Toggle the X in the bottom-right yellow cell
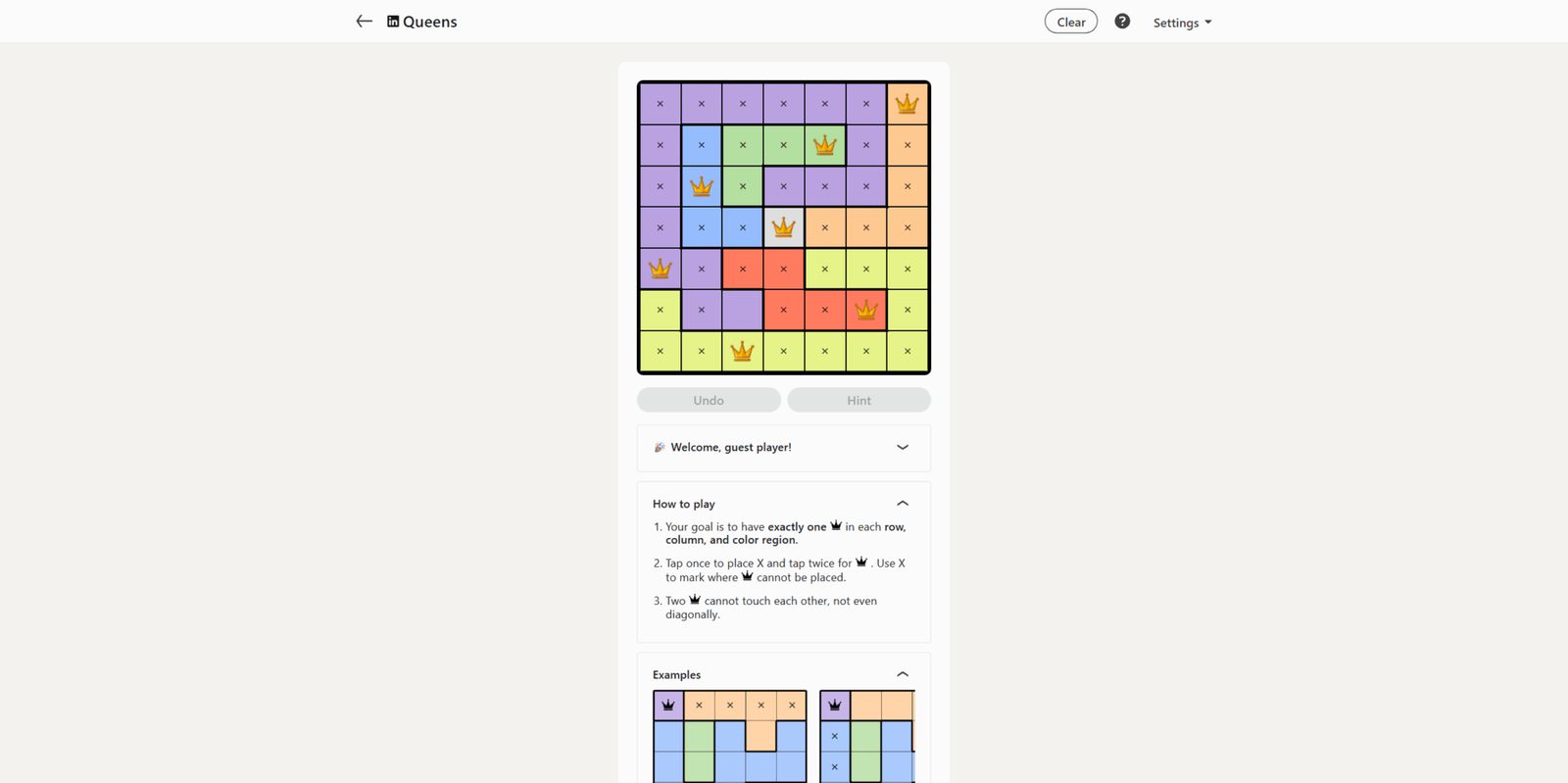 (907, 351)
